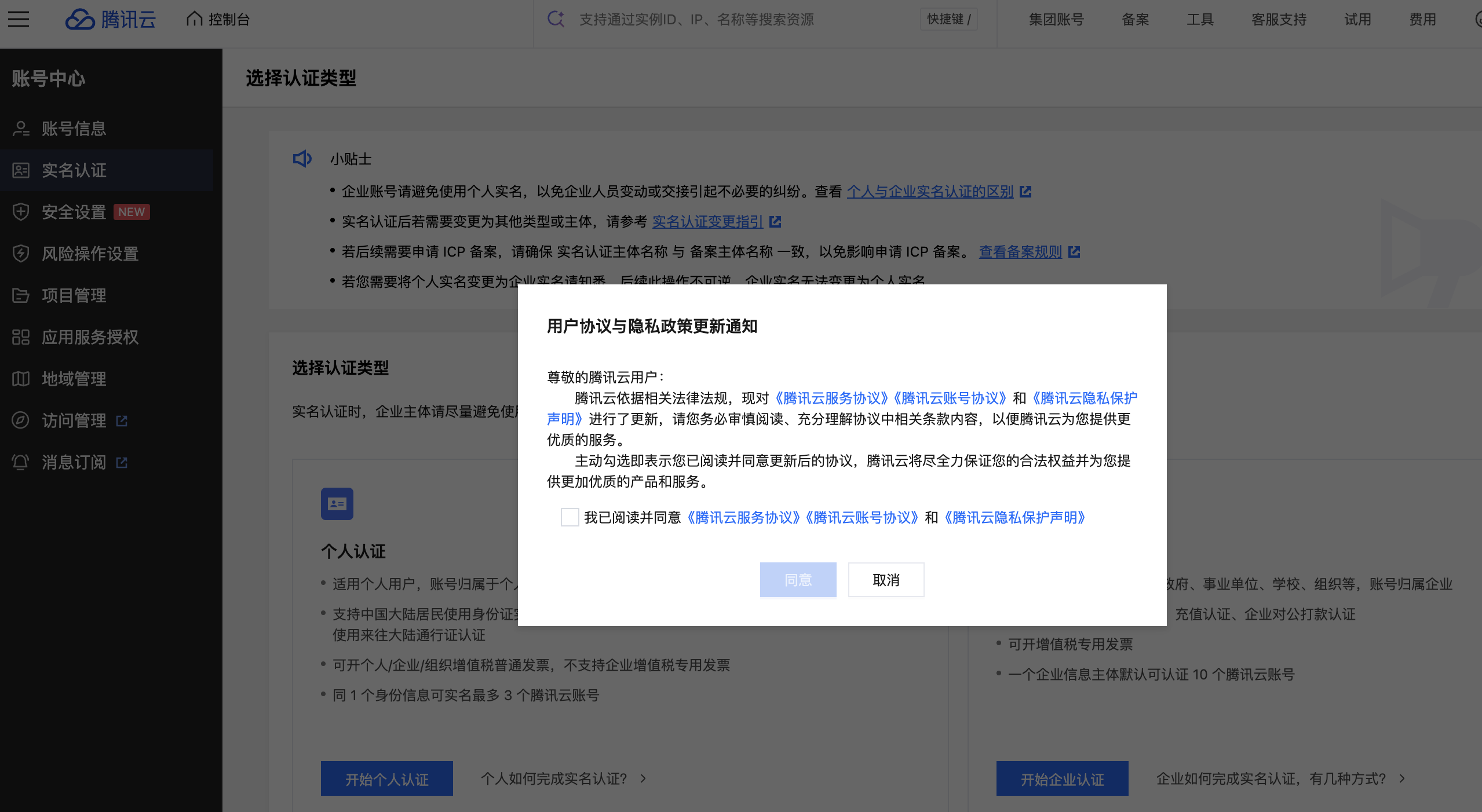Open 工具 in top navigation
This screenshot has width=1482, height=812.
pyautogui.click(x=1200, y=20)
